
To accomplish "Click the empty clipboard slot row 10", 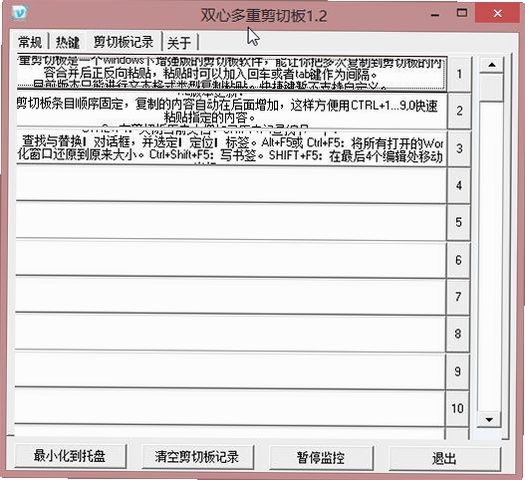I will (x=229, y=408).
